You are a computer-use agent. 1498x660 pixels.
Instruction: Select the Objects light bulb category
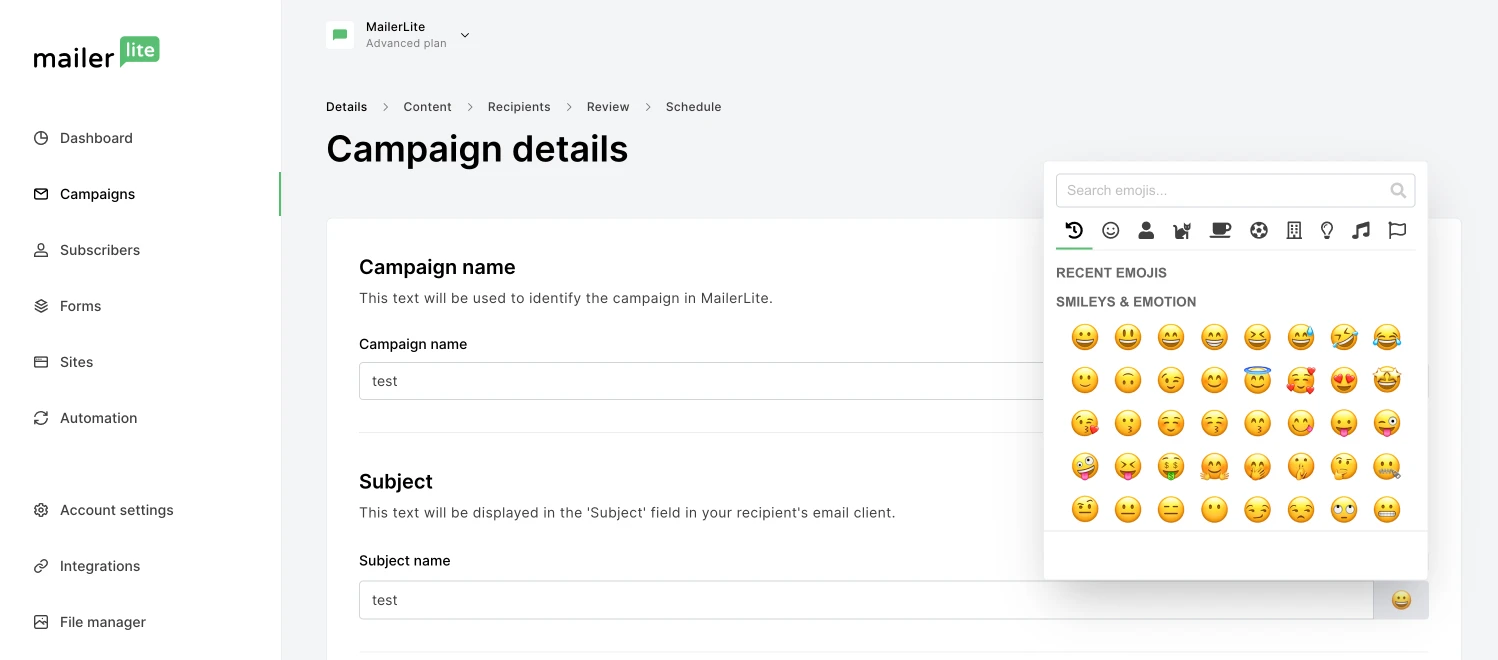[x=1327, y=231]
